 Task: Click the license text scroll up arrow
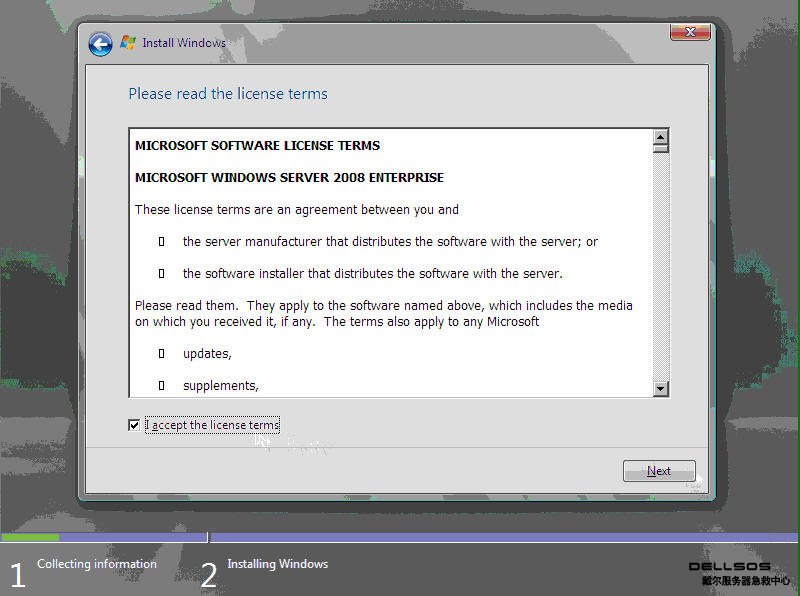coord(661,136)
